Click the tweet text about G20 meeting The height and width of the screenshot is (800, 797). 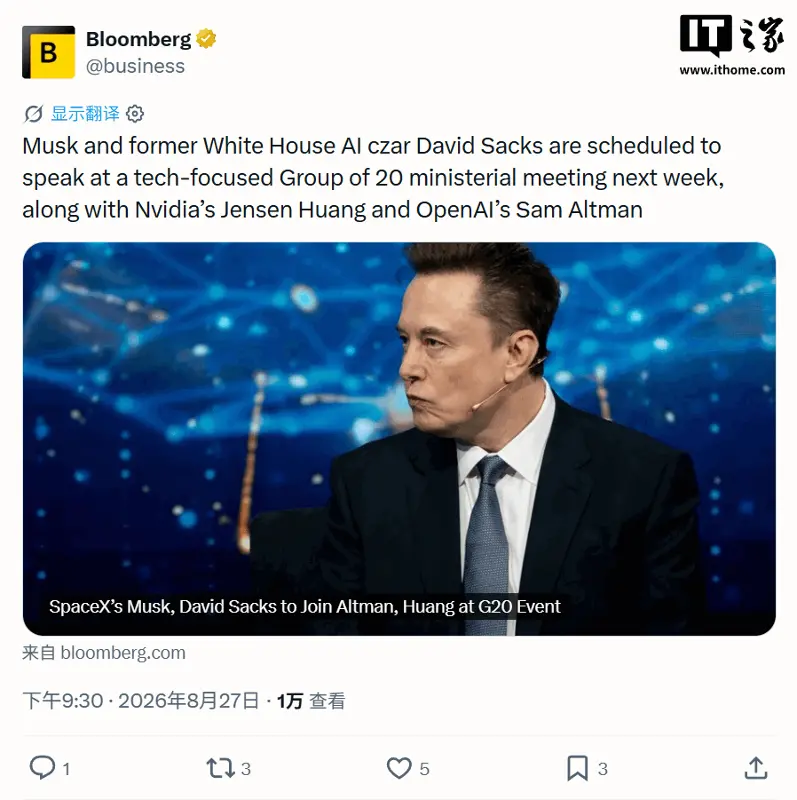coord(373,178)
